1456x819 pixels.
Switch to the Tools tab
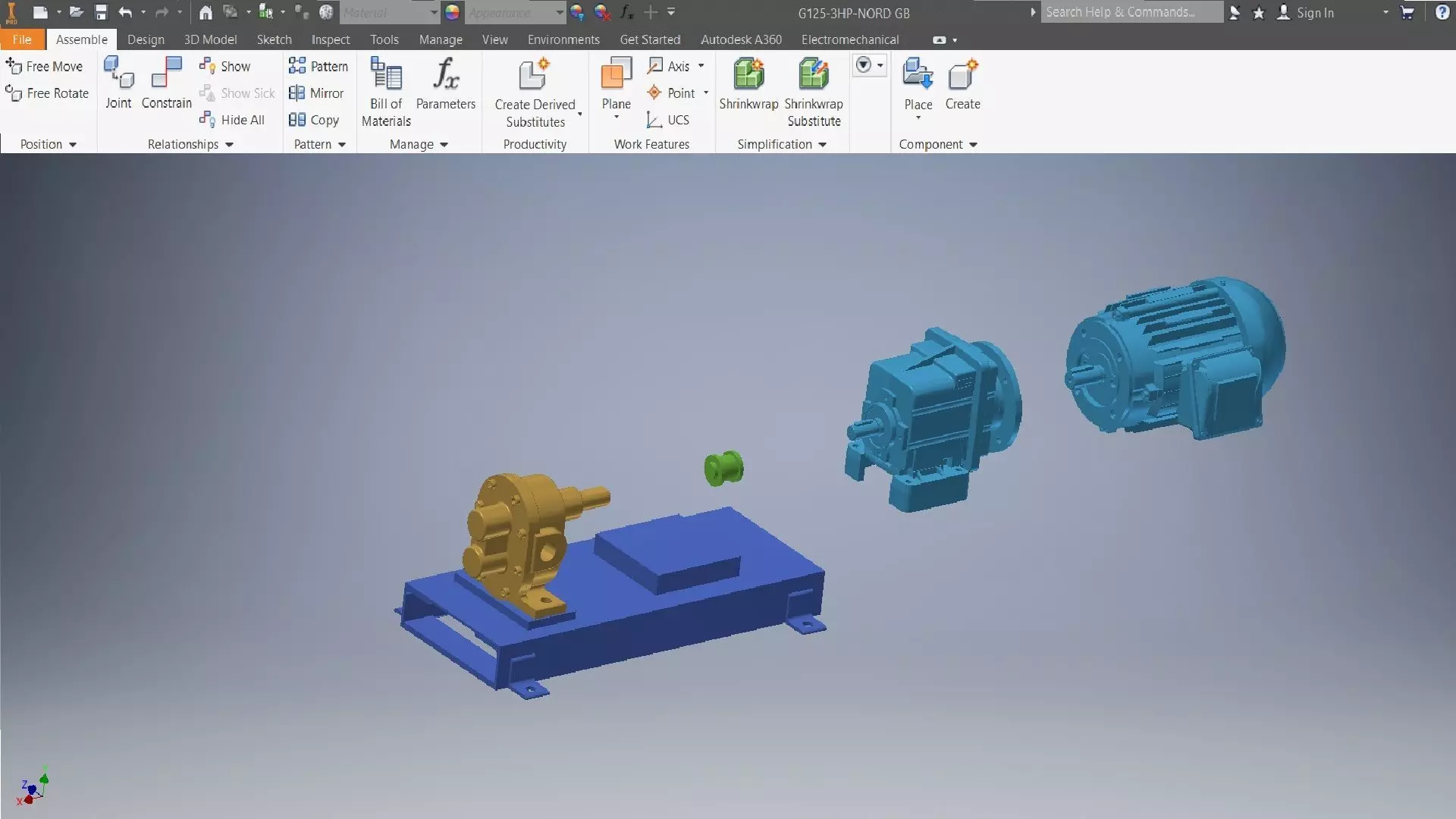click(384, 39)
